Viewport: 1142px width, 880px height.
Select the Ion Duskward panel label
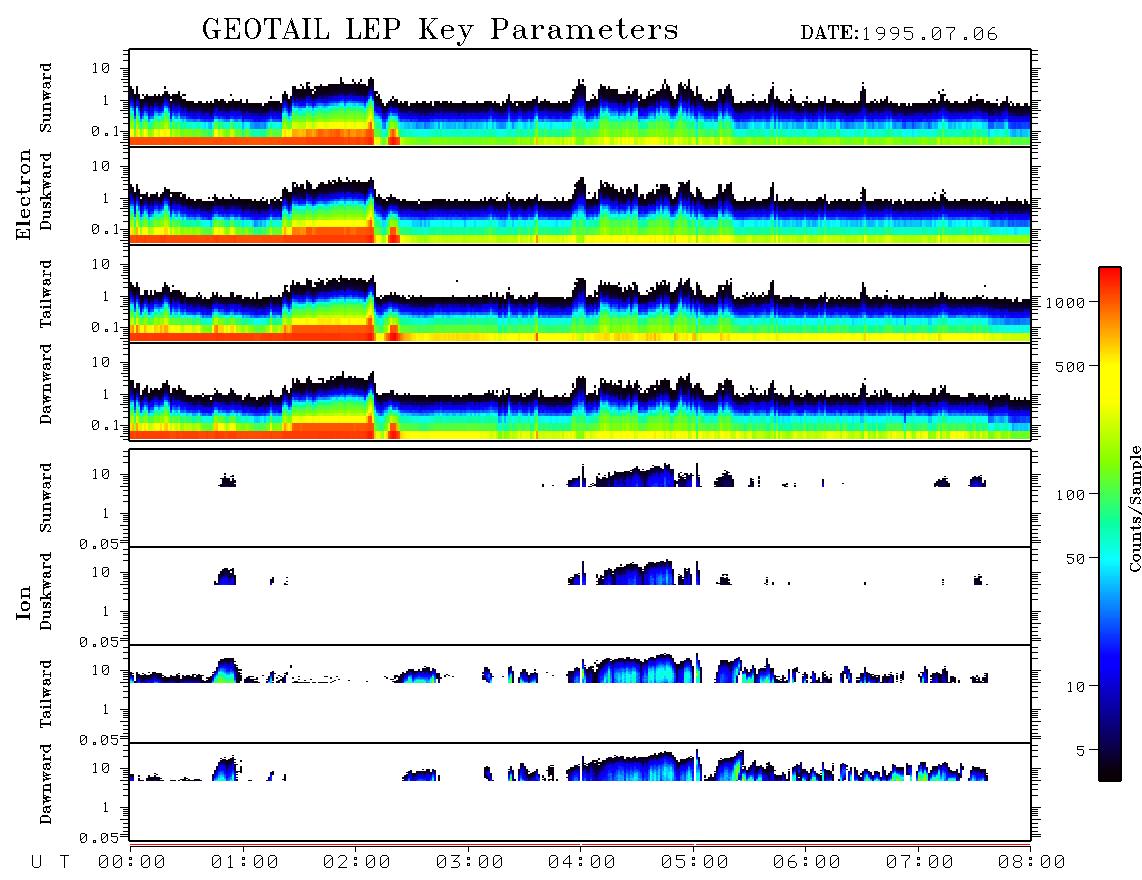click(46, 591)
